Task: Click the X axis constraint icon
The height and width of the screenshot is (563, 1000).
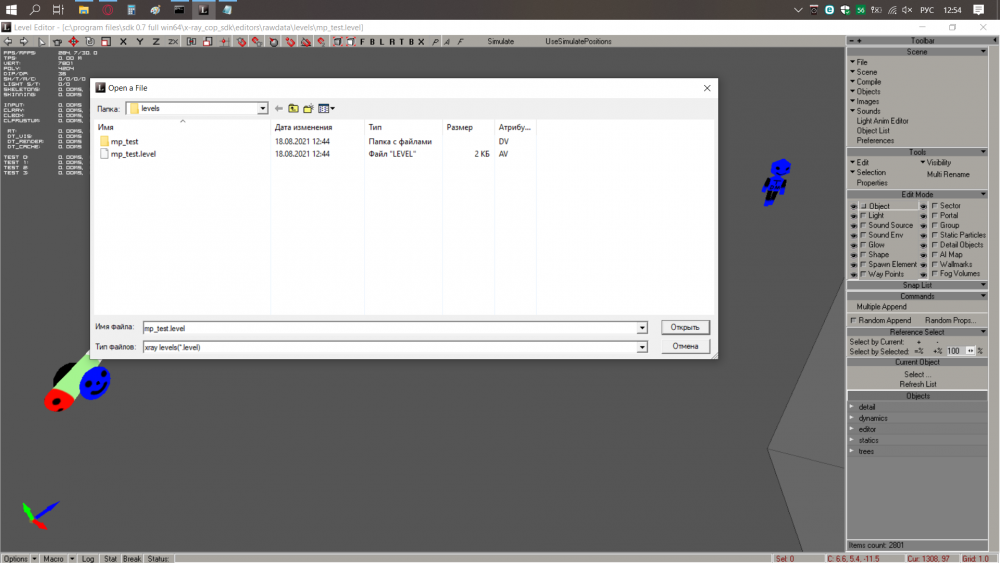Action: (x=123, y=42)
